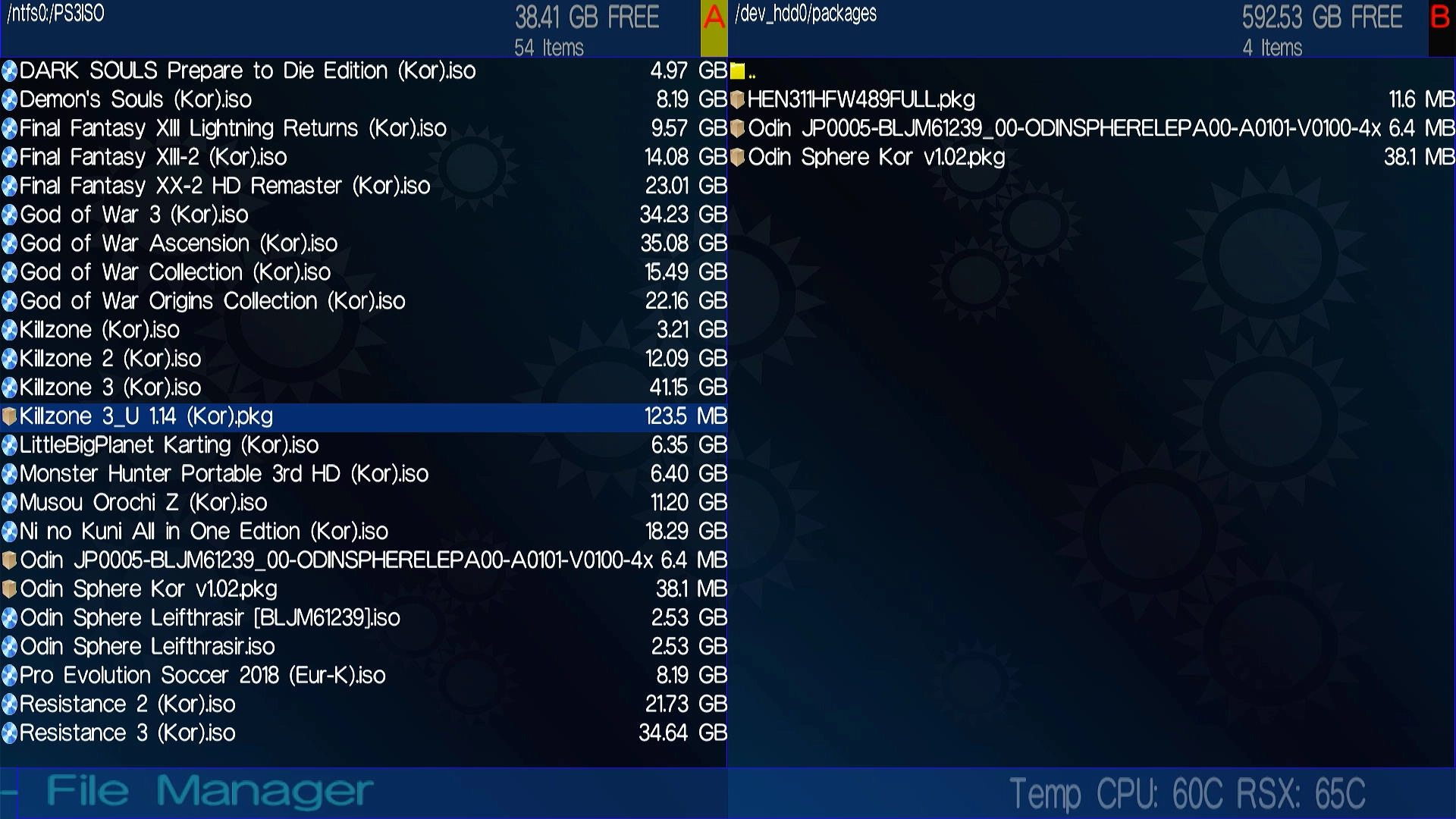
Task: Click the 38.41 GB FREE indicator
Action: pyautogui.click(x=587, y=17)
